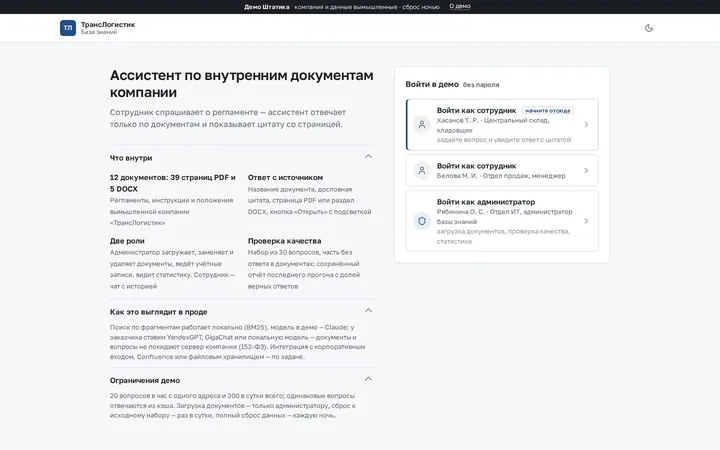Viewport: 720px width, 450px height.
Task: Click shield icon for administrator Рябинина
Action: (422, 221)
